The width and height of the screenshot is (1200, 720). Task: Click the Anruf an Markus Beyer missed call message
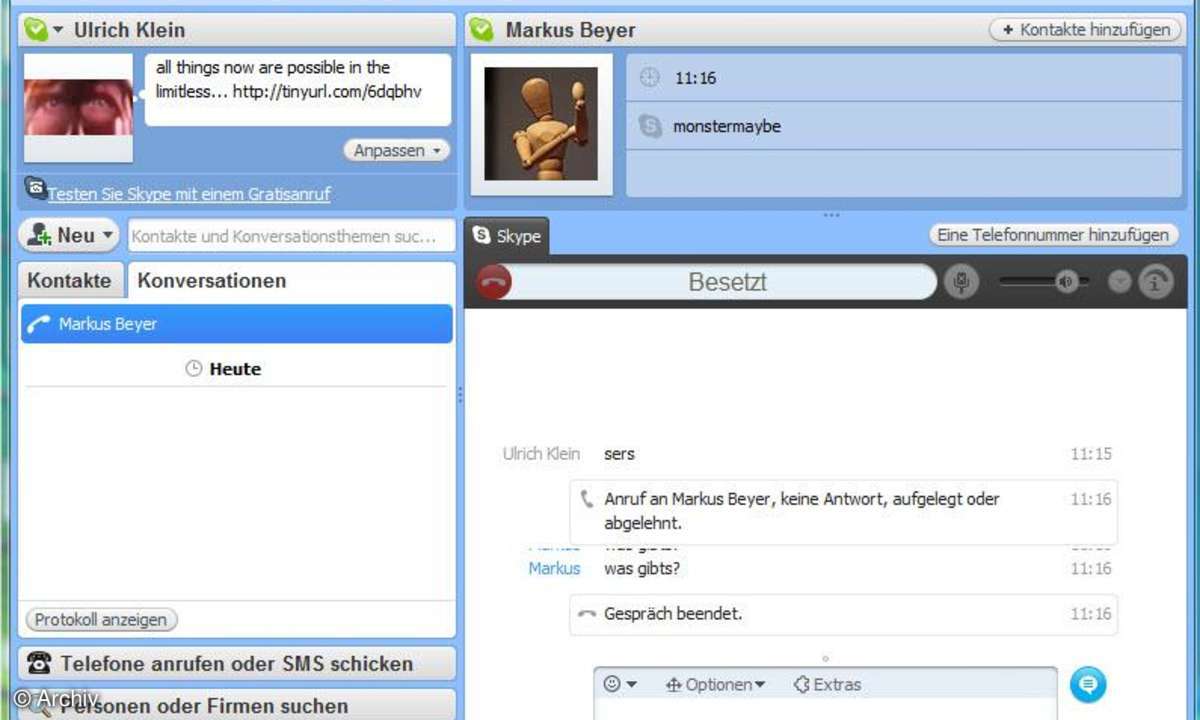point(843,512)
